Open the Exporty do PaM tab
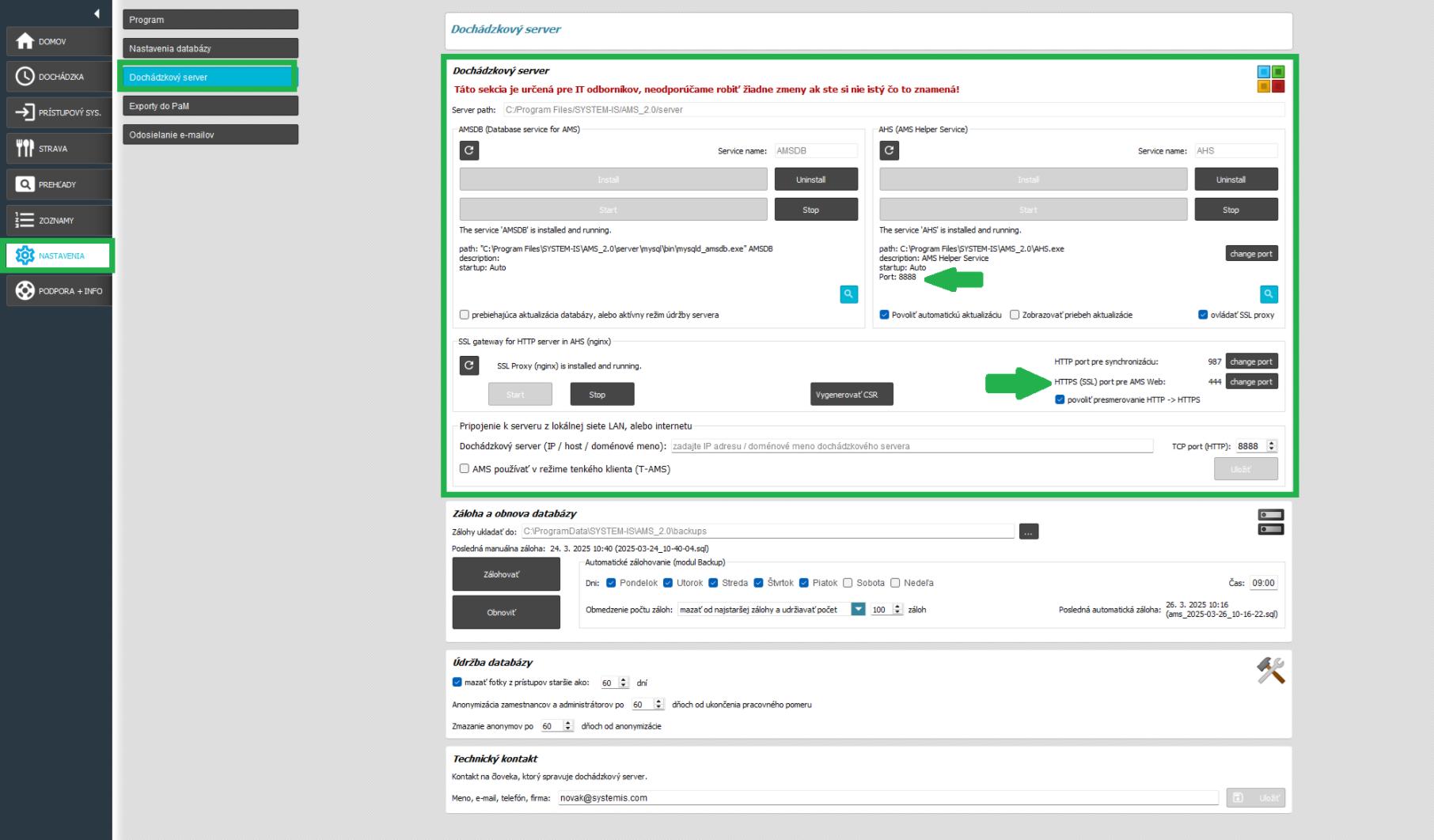Viewport: 1434px width, 840px height. click(211, 106)
